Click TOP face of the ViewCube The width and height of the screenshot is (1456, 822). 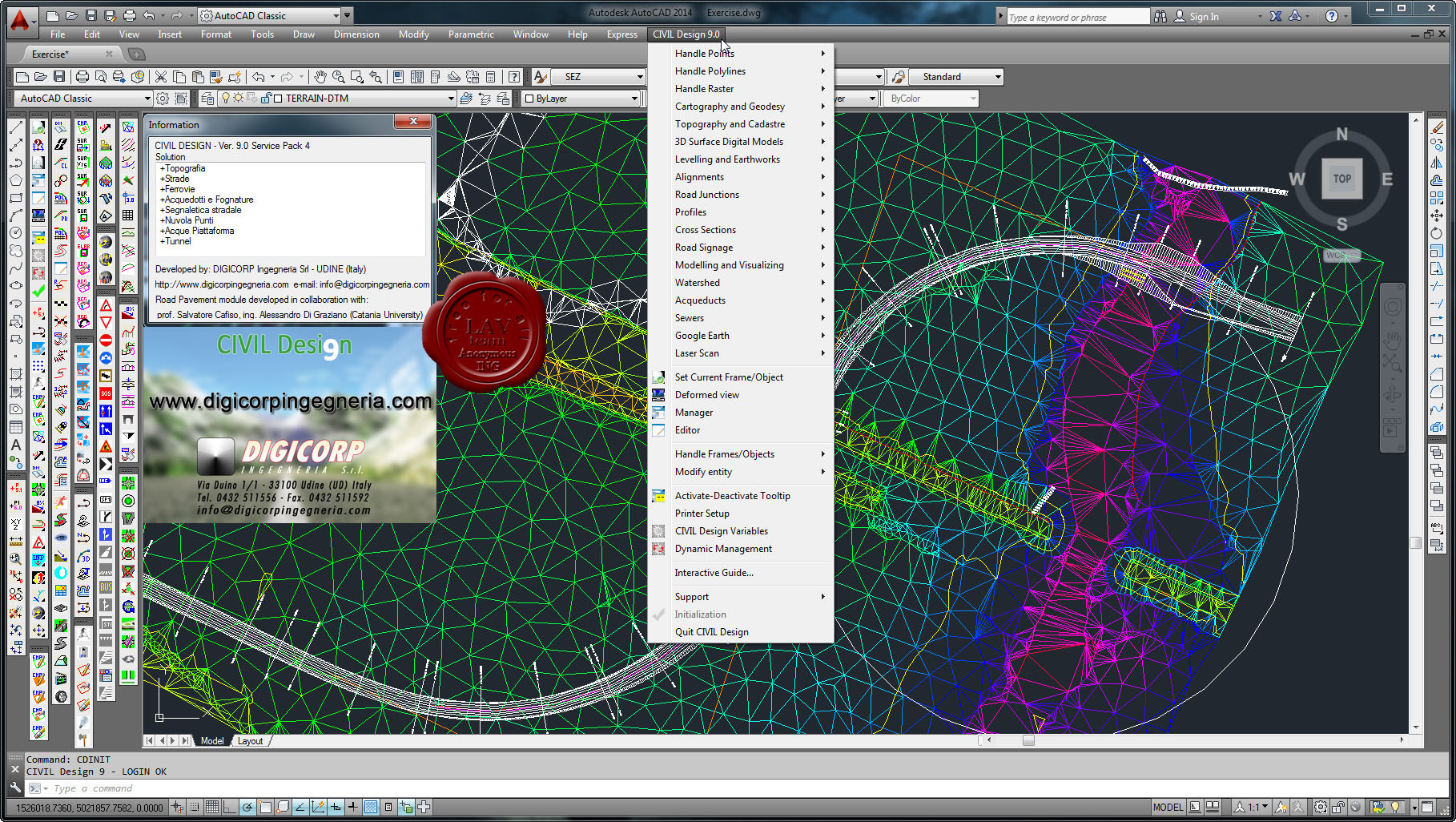[x=1342, y=179]
